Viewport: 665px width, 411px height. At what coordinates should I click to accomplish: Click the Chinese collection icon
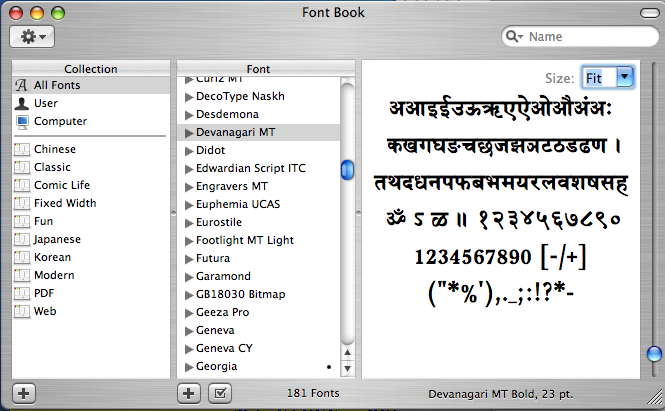(x=22, y=149)
